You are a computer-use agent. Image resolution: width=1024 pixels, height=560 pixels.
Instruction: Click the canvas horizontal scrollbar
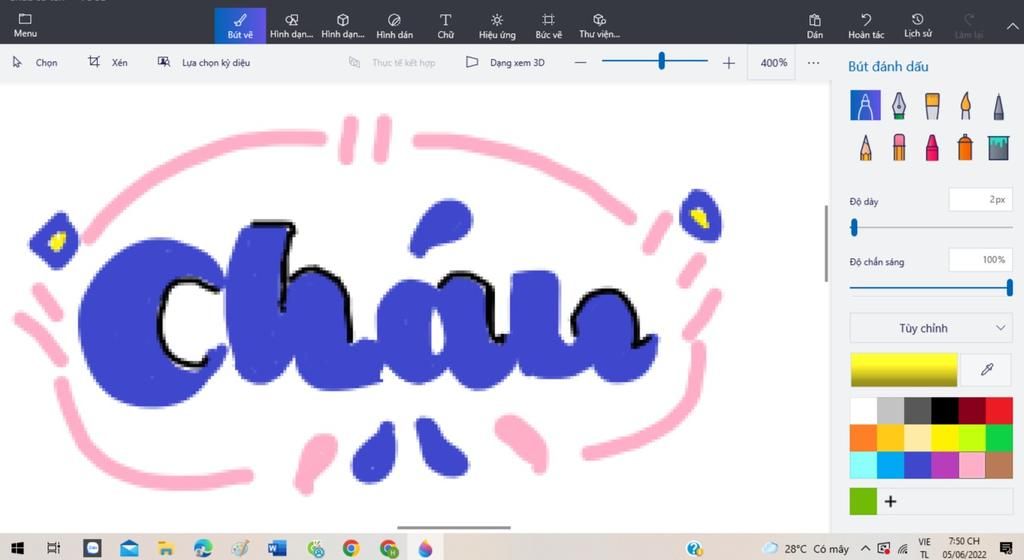[454, 527]
